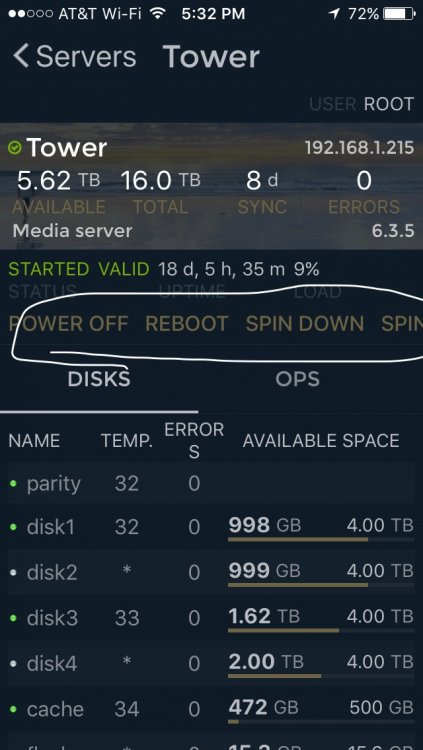Tap the disk1 usage bar
423x750 pixels.
coord(321,540)
